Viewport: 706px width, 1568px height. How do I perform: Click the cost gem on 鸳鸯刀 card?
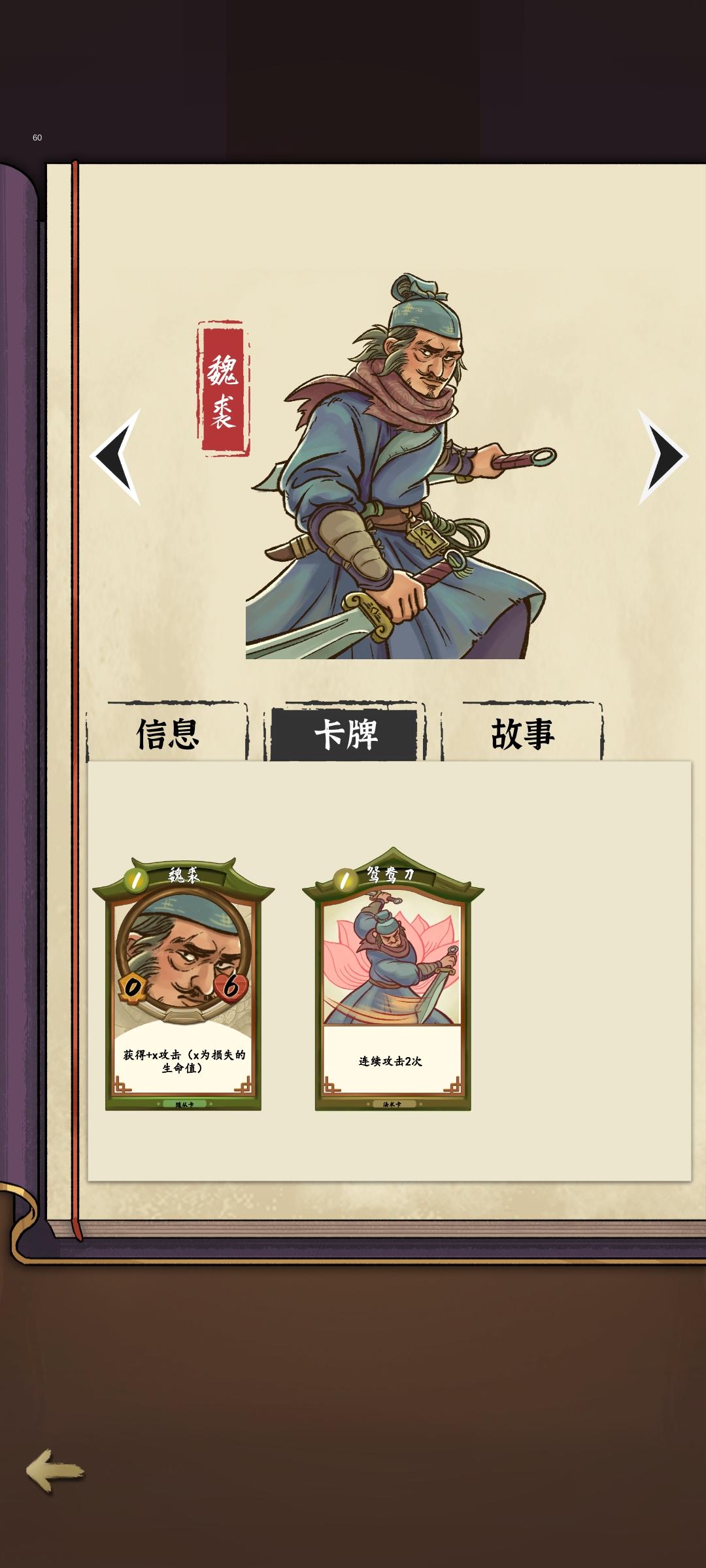(x=345, y=881)
